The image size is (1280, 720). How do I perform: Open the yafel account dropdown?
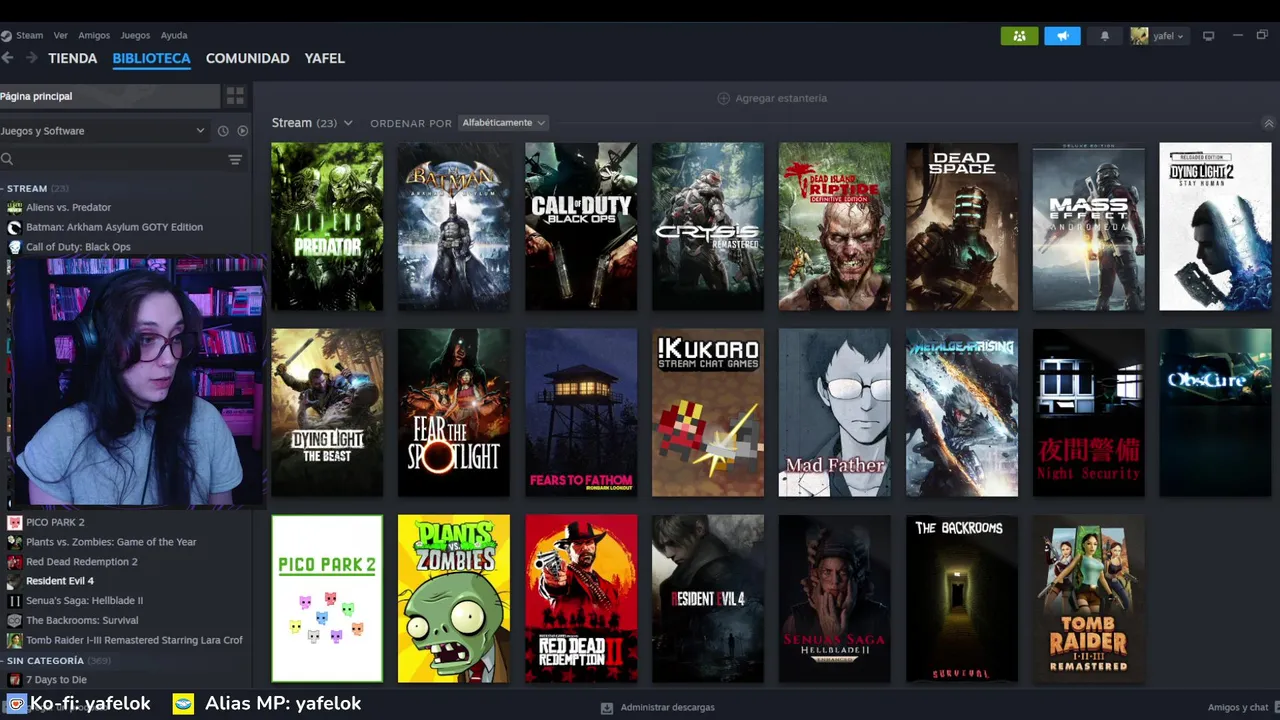coord(1158,36)
